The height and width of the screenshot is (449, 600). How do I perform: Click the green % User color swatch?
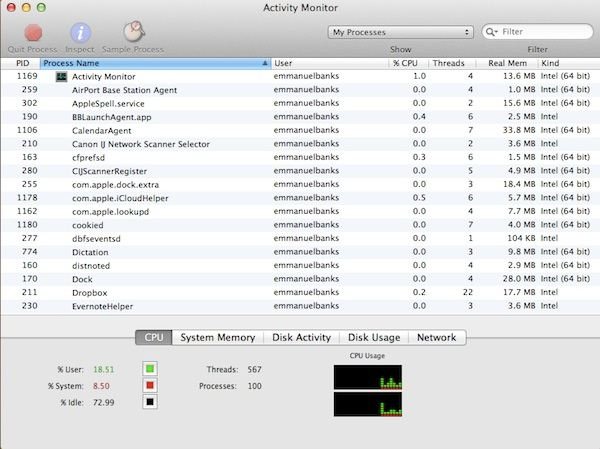pos(150,369)
